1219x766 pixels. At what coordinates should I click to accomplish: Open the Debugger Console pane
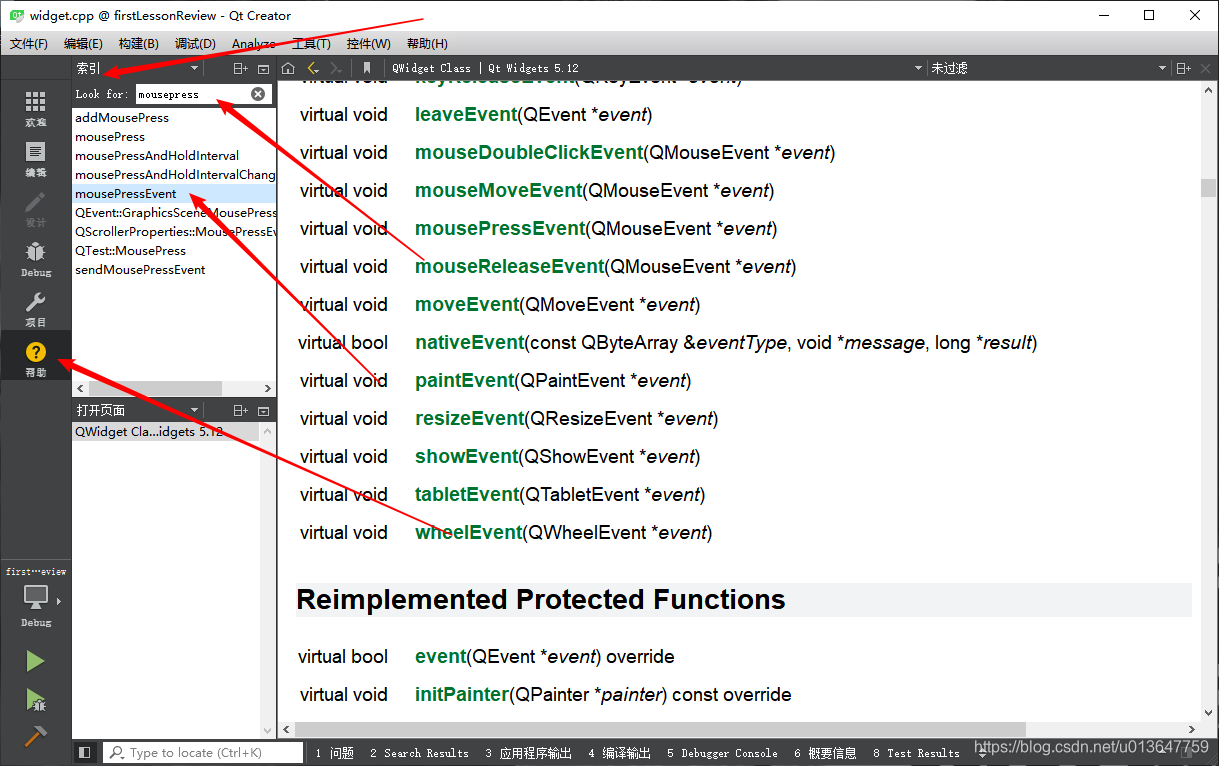pos(723,753)
